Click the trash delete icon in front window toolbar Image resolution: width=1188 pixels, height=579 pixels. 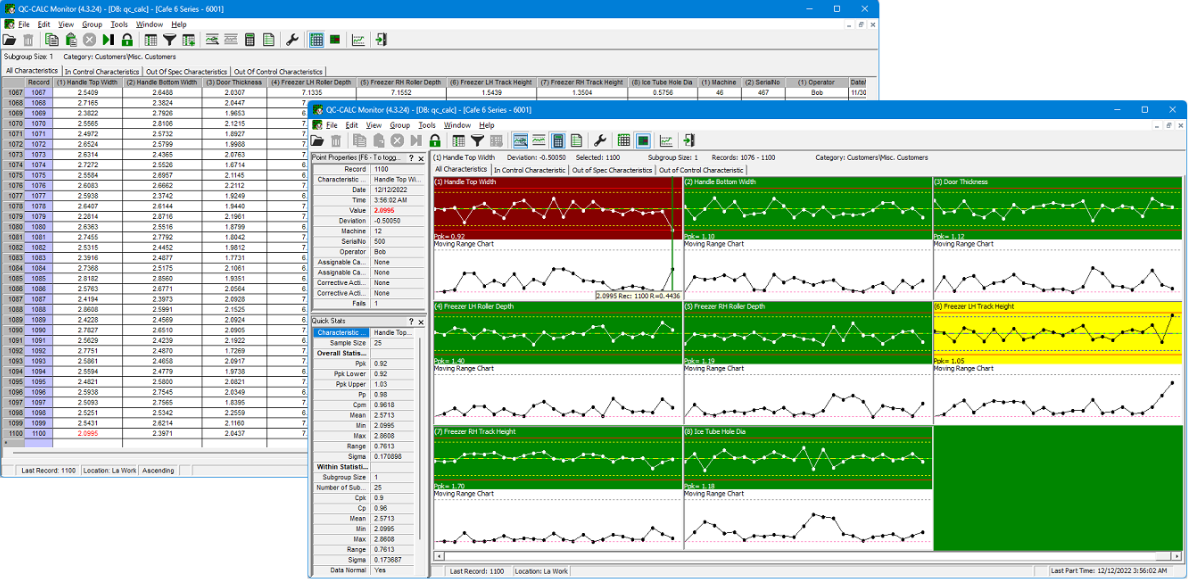[x=336, y=140]
